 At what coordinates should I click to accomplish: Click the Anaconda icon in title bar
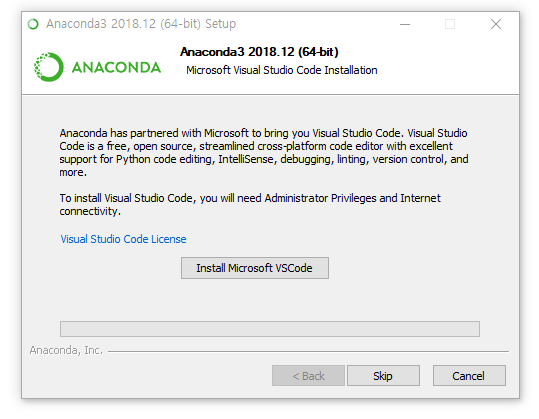33,24
